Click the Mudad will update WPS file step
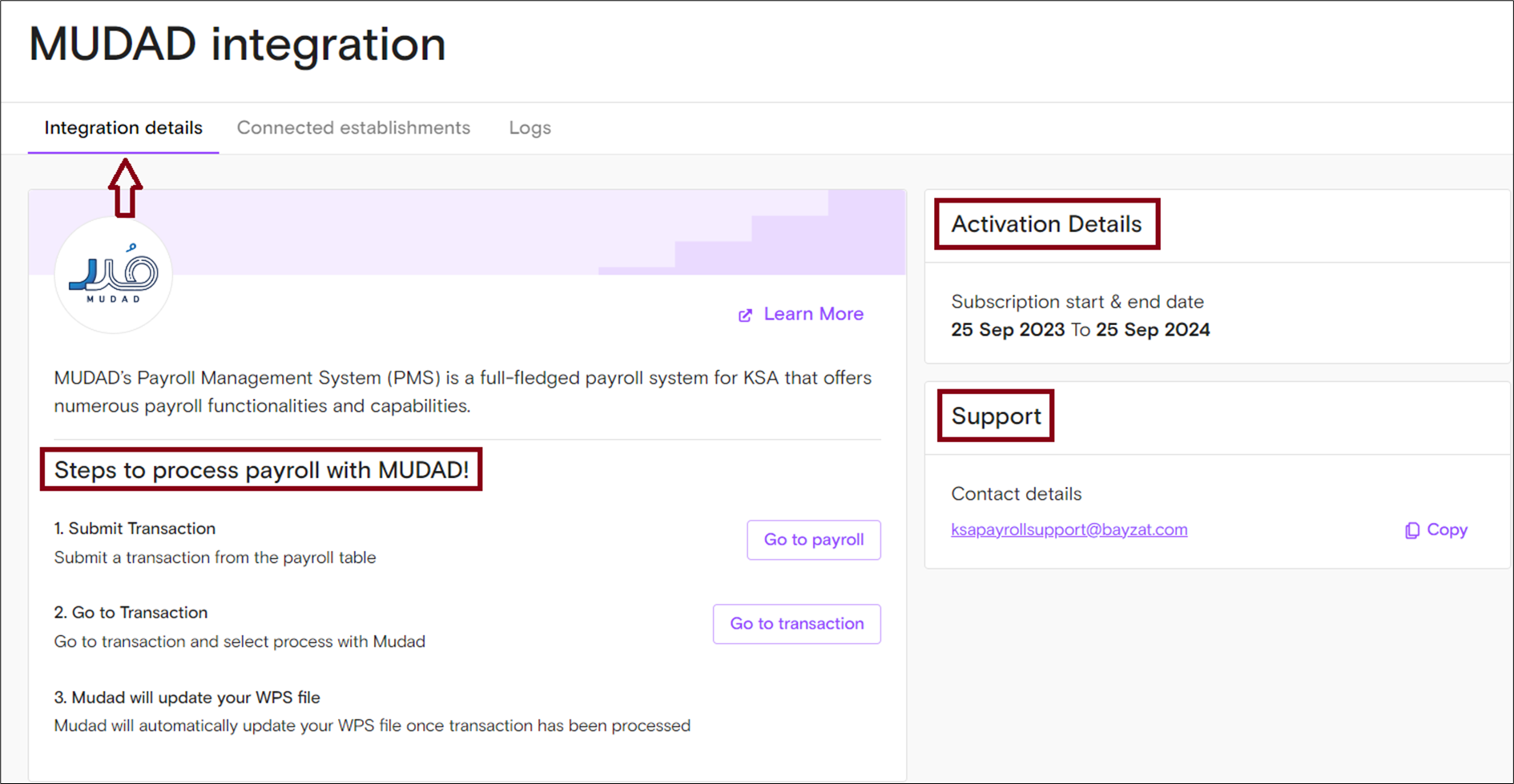The width and height of the screenshot is (1514, 784). tap(187, 698)
